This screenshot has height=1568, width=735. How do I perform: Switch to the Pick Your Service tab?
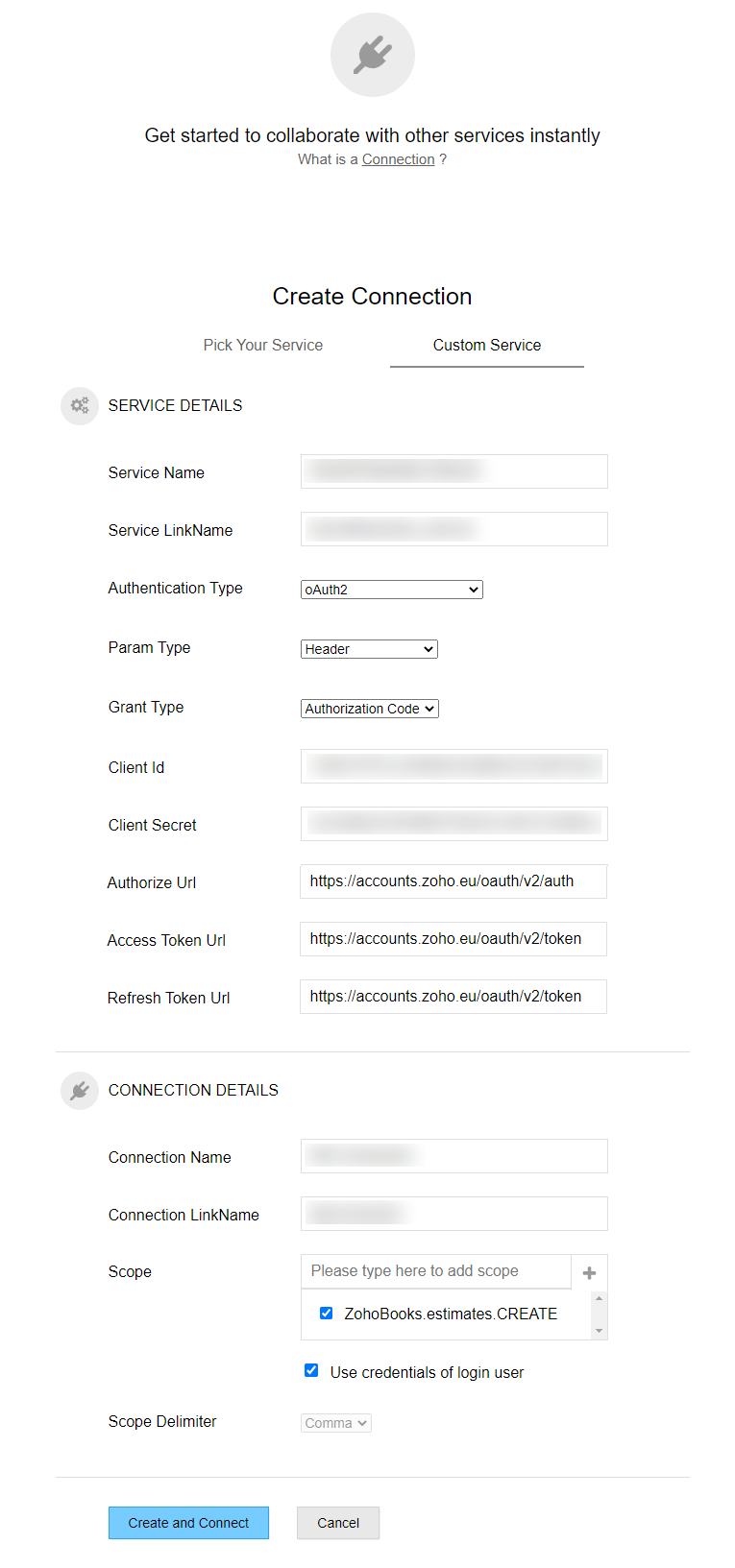point(263,346)
